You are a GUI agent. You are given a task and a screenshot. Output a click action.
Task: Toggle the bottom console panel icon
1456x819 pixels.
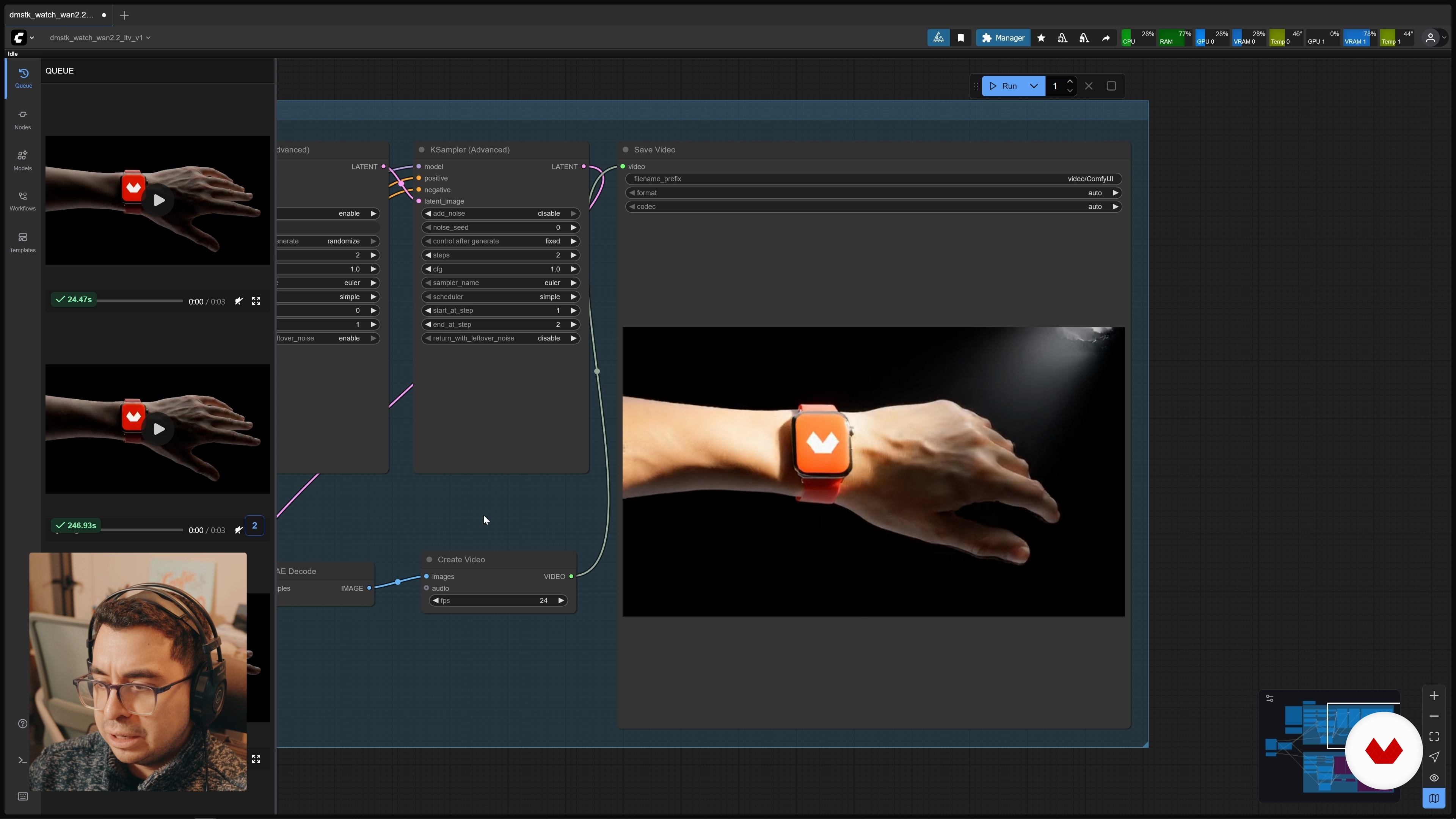click(23, 759)
